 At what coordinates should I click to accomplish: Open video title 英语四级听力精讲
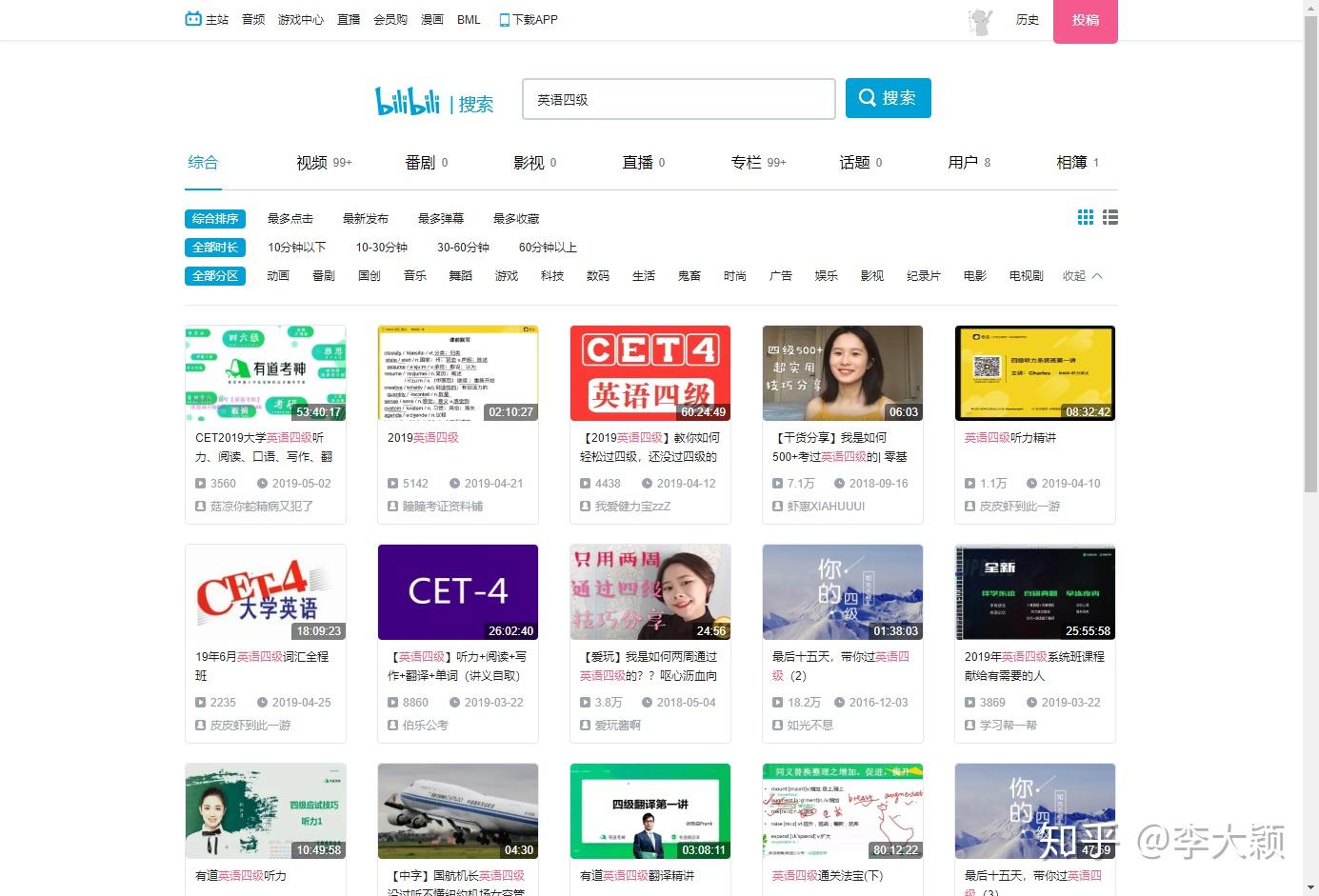(1010, 438)
